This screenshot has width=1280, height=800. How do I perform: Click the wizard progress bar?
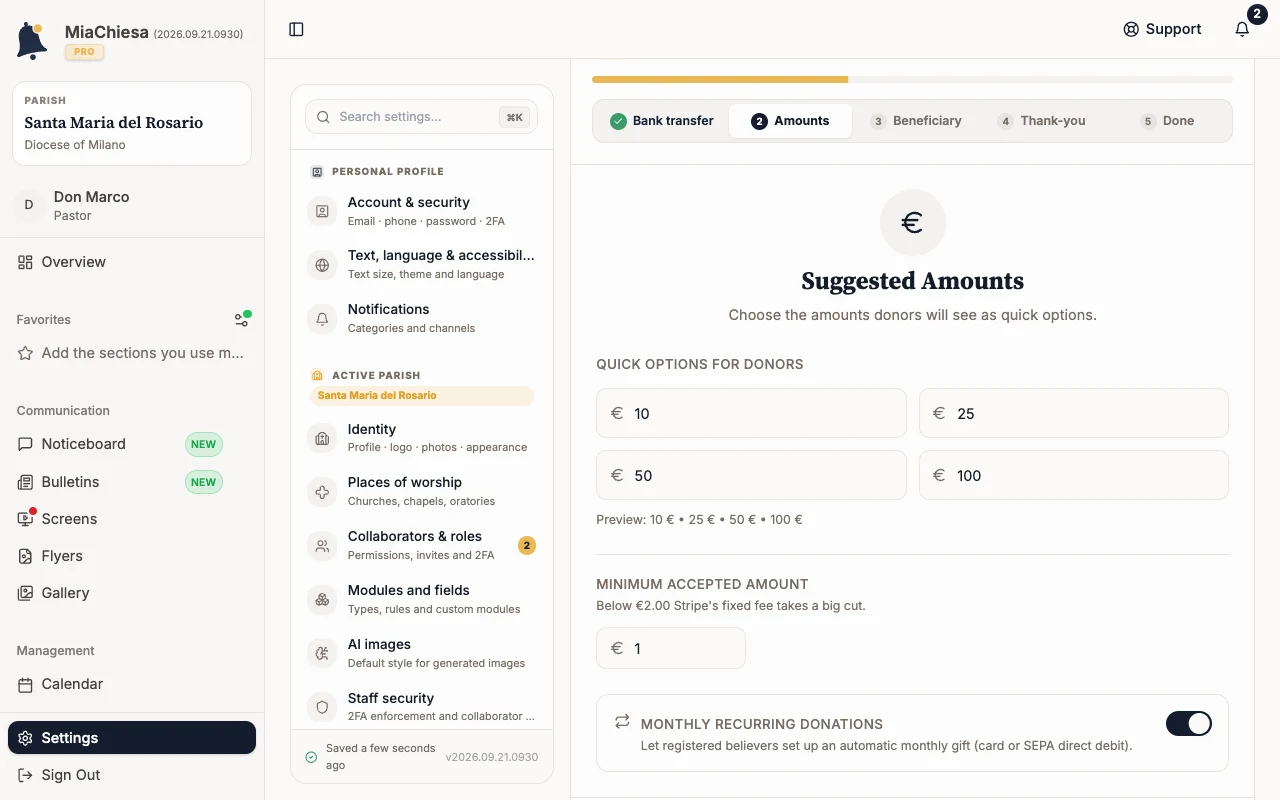click(912, 79)
